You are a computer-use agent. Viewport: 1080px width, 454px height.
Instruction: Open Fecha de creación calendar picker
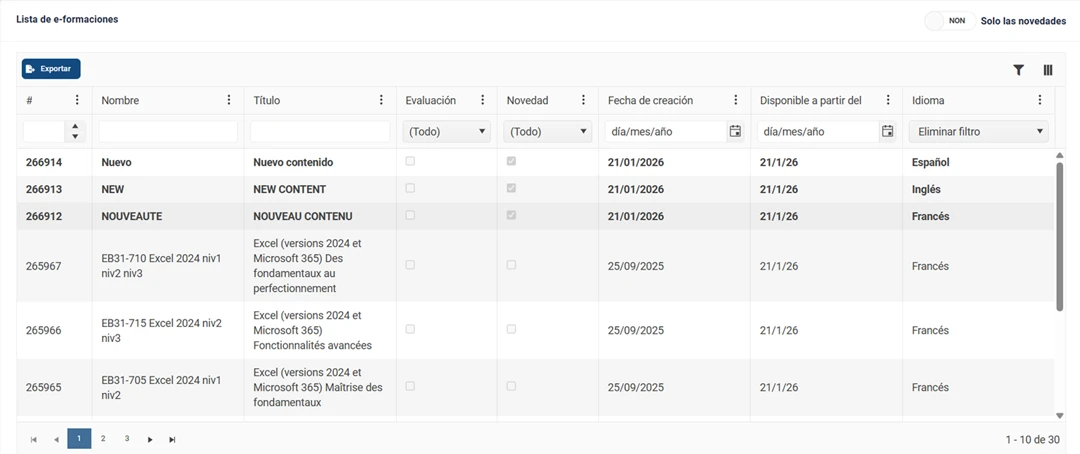pyautogui.click(x=735, y=131)
